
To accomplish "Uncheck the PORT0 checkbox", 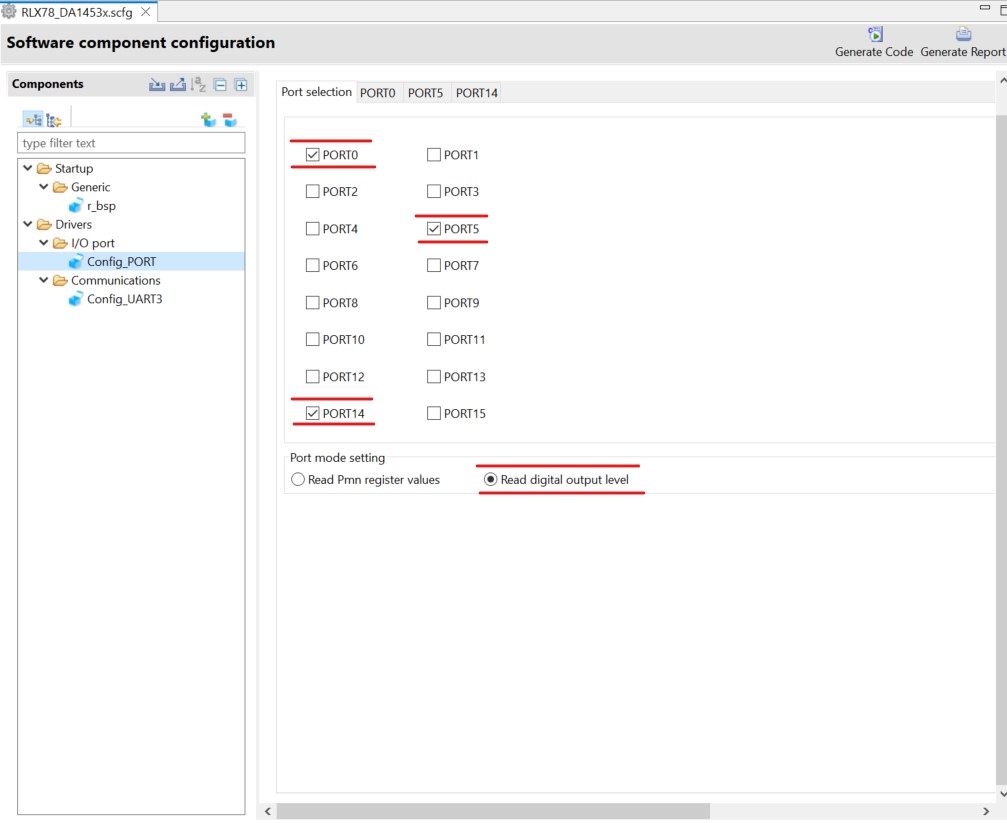I will click(x=313, y=155).
